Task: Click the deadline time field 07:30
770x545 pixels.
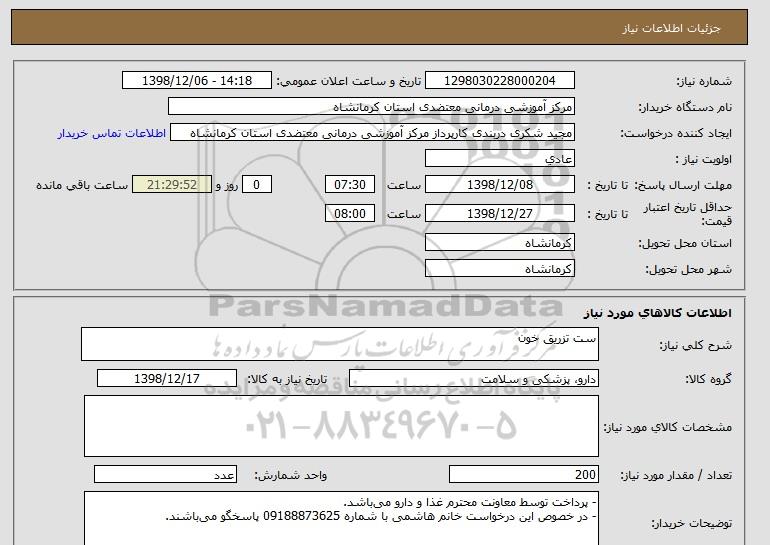Action: [x=350, y=185]
